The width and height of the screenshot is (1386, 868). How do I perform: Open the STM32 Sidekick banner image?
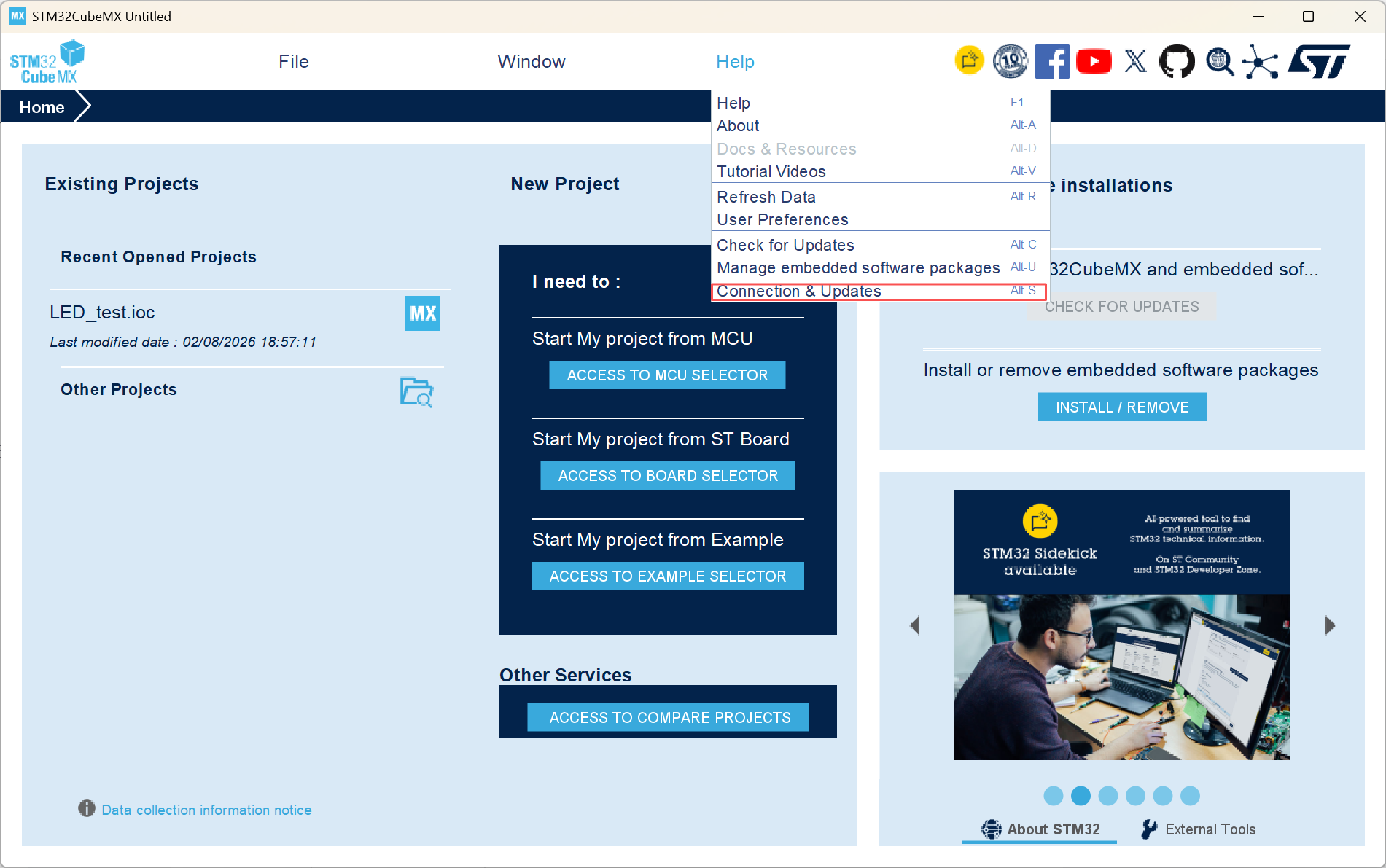(1122, 625)
